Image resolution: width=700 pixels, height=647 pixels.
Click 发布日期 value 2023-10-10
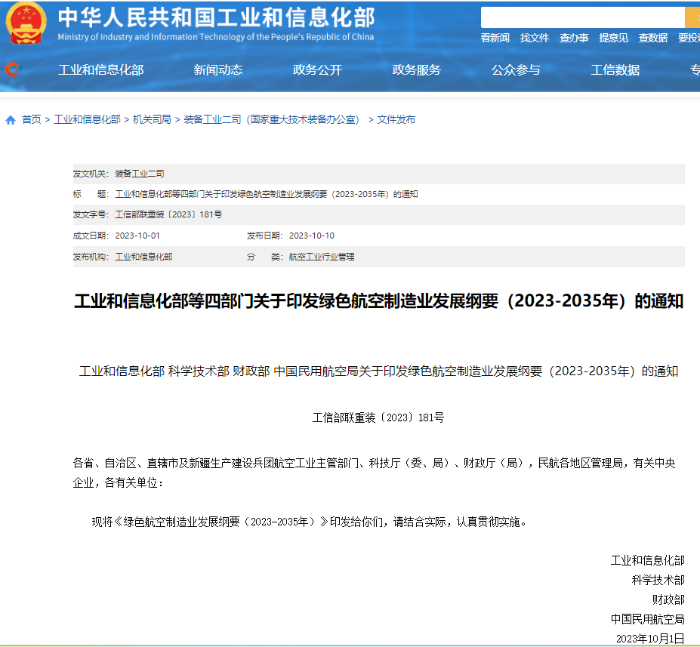(312, 236)
